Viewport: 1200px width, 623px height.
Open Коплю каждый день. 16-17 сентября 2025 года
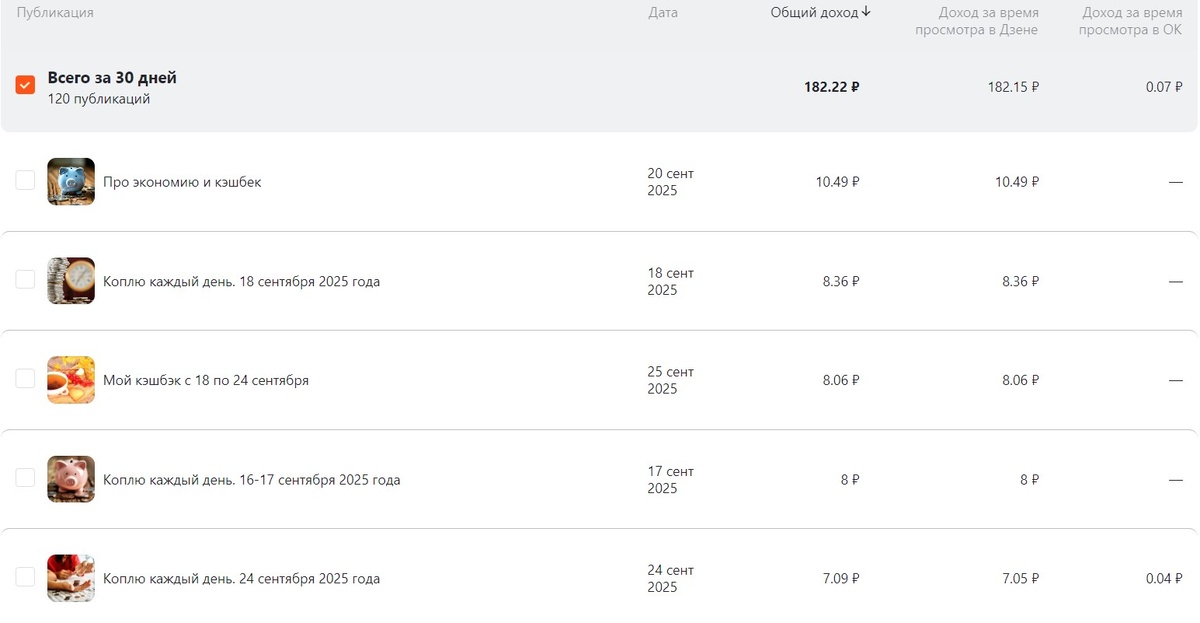(x=252, y=480)
